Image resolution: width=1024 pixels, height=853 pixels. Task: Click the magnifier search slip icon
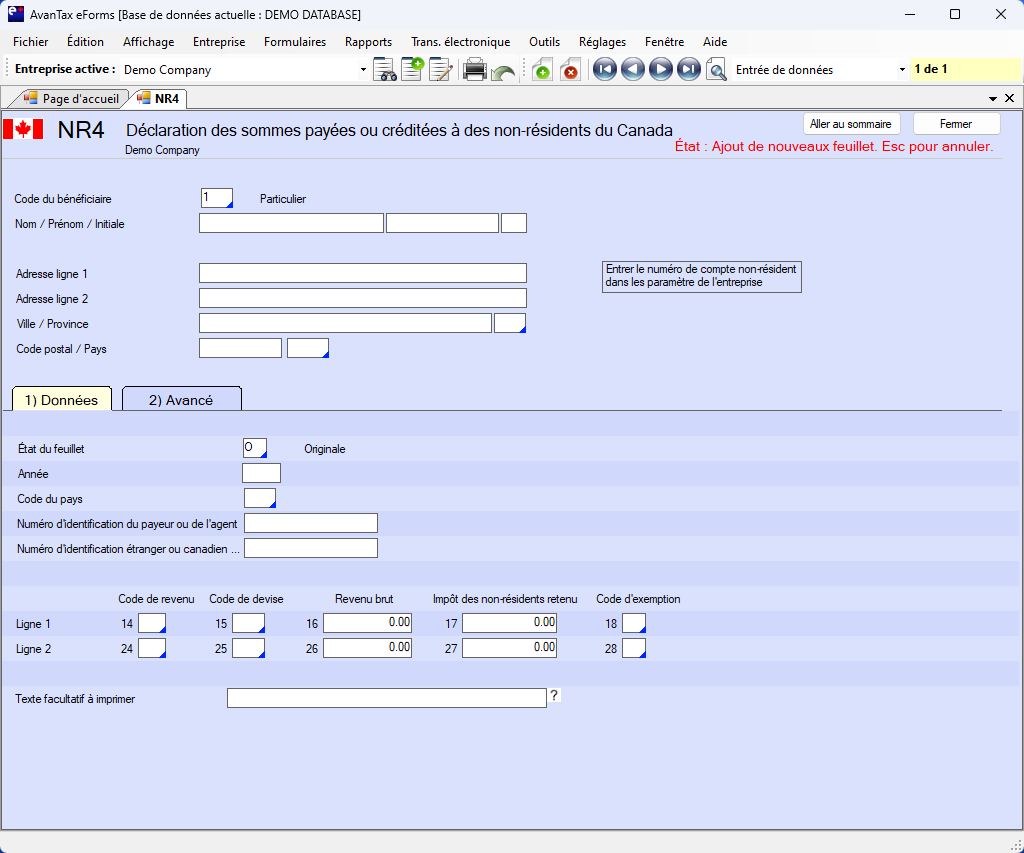click(x=716, y=70)
